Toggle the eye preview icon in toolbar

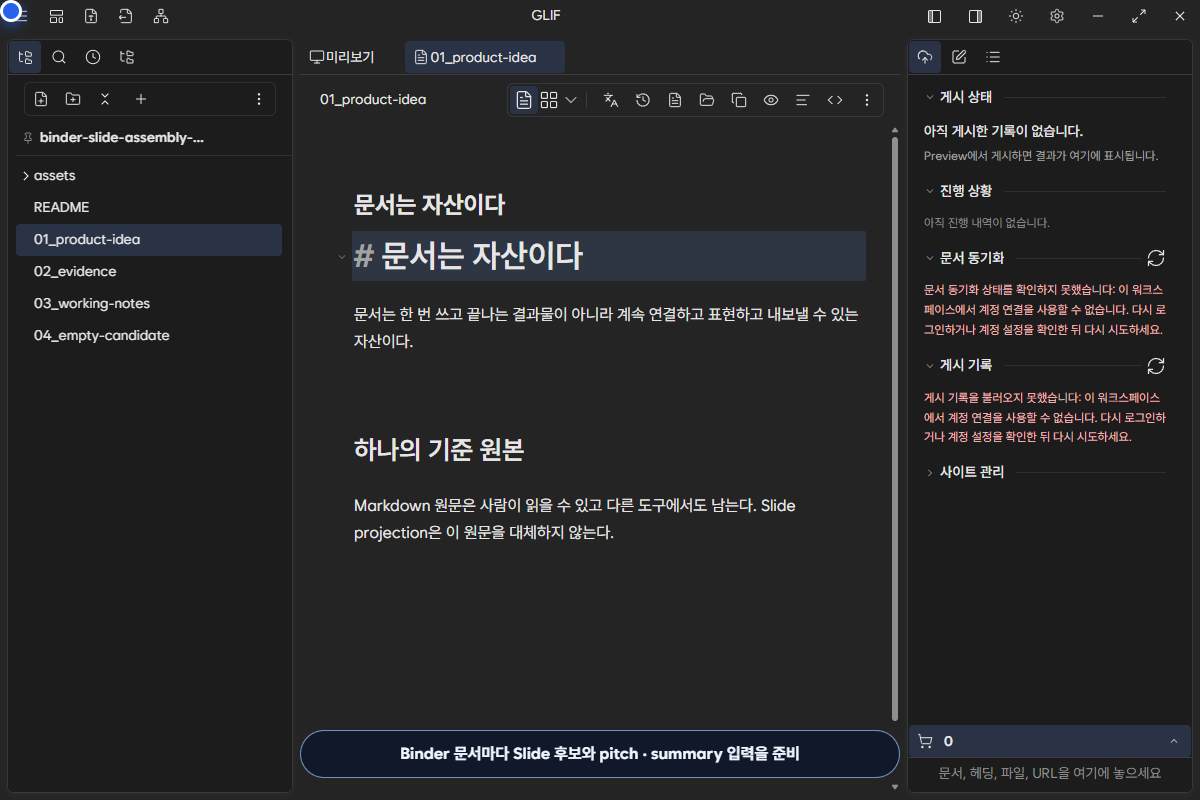pos(771,100)
